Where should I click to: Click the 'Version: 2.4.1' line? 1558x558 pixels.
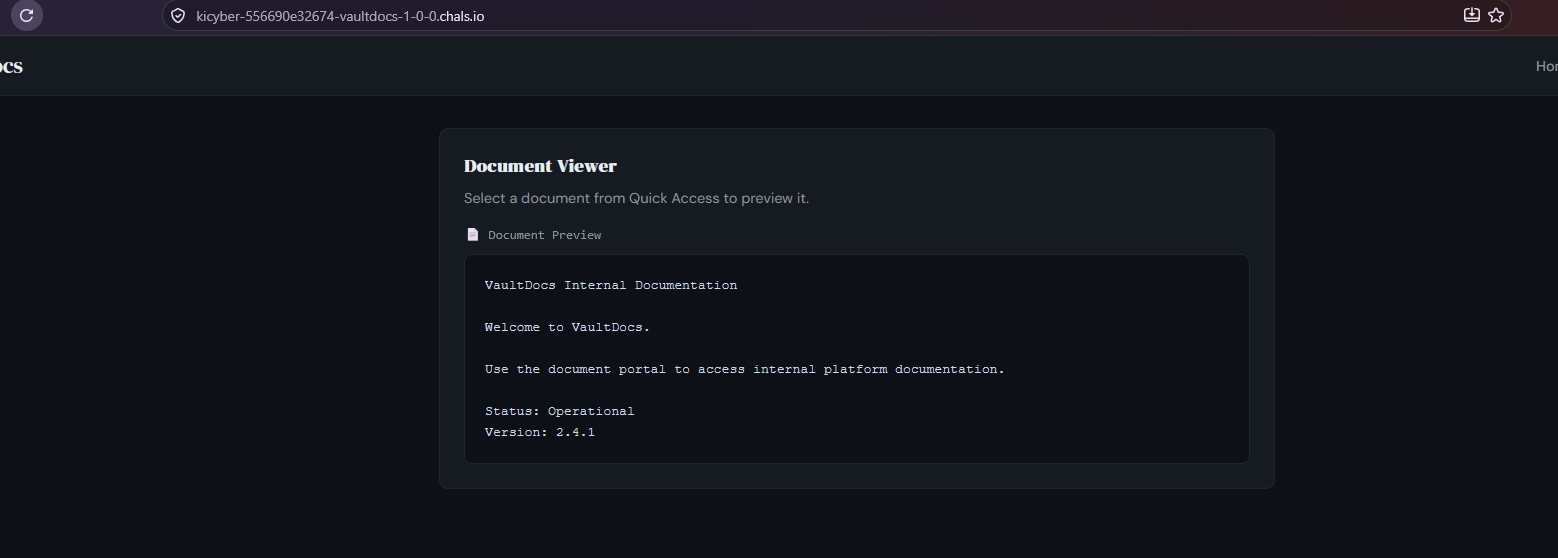tap(540, 432)
